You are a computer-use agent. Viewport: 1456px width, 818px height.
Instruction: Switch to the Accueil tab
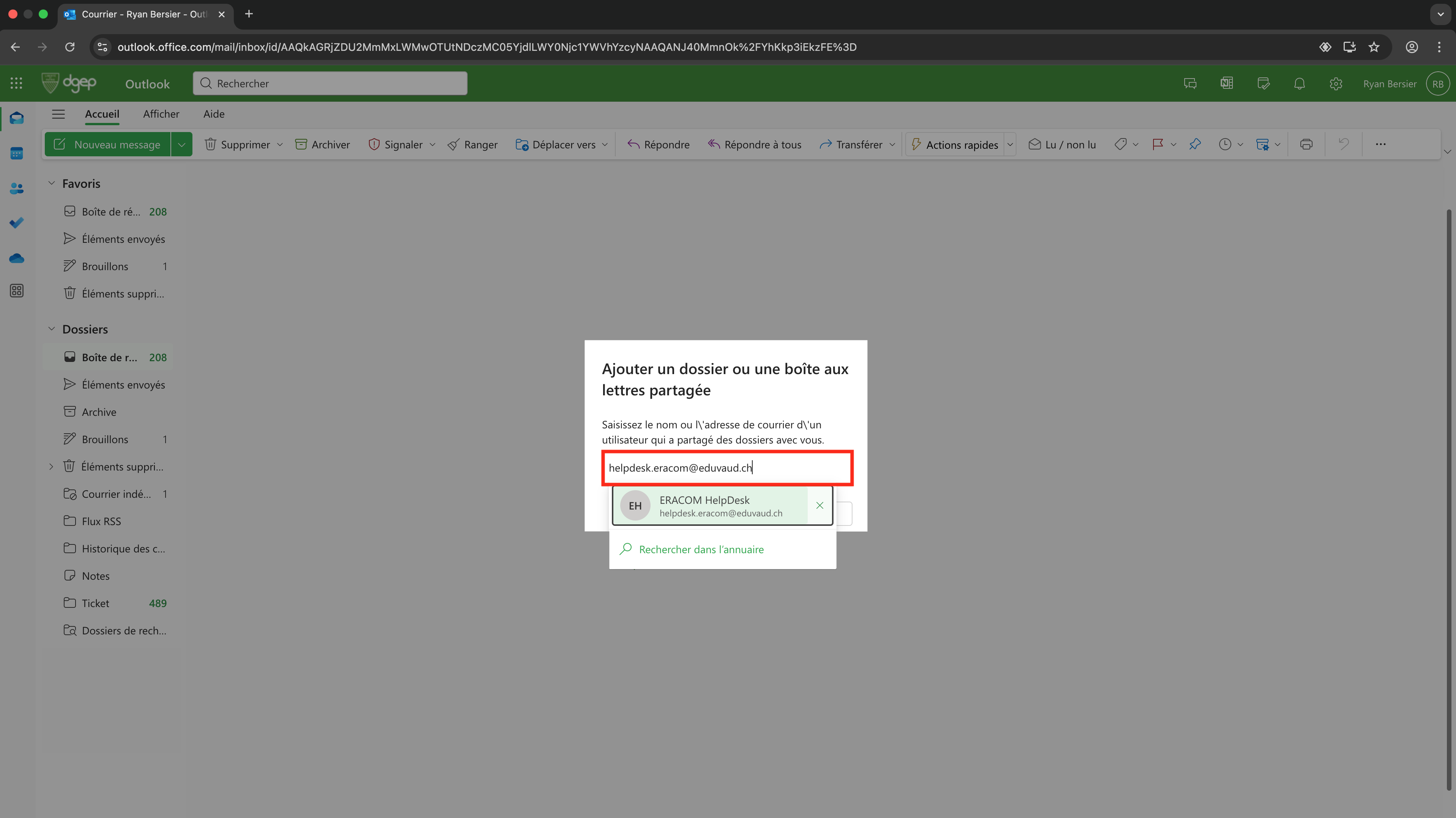102,114
